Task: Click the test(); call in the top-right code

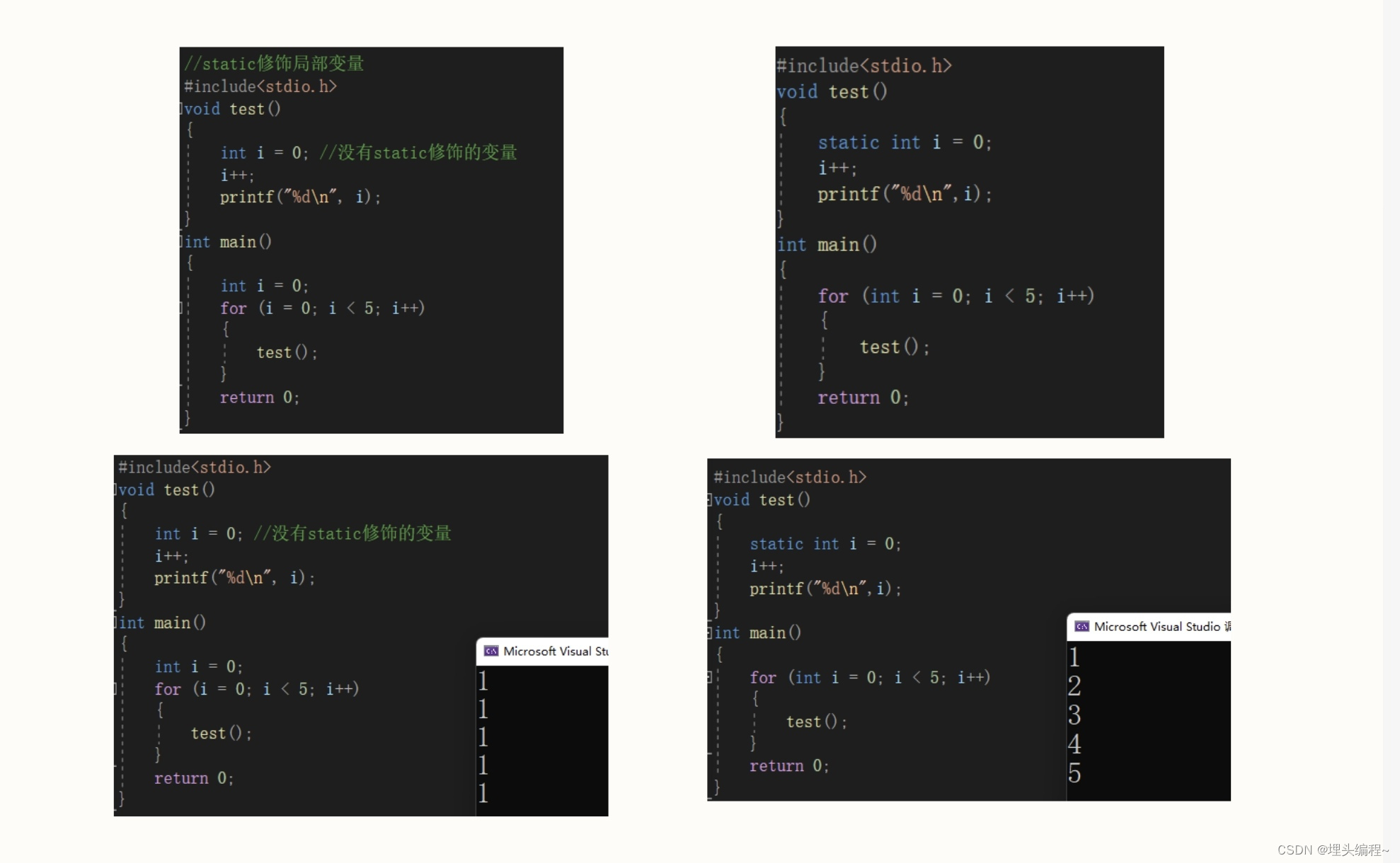Action: click(894, 347)
